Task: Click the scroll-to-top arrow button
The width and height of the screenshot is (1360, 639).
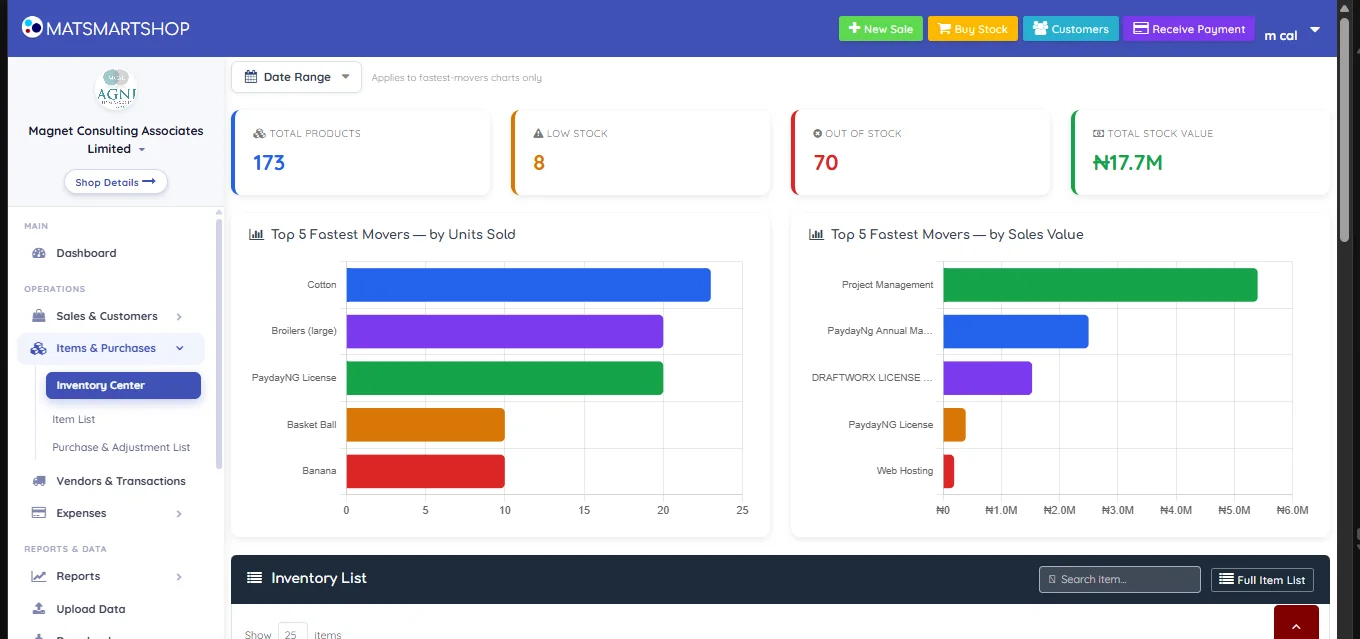Action: (x=1296, y=624)
